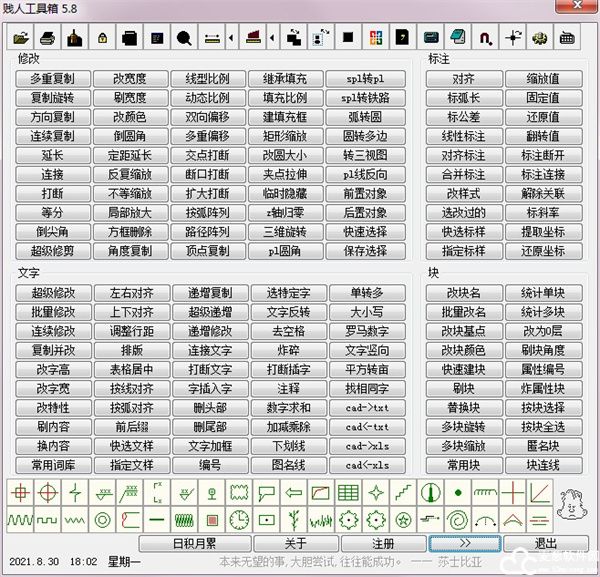This screenshot has height=577, width=600.
Task: Click the keyboard icon in the toolbar
Action: [567, 38]
